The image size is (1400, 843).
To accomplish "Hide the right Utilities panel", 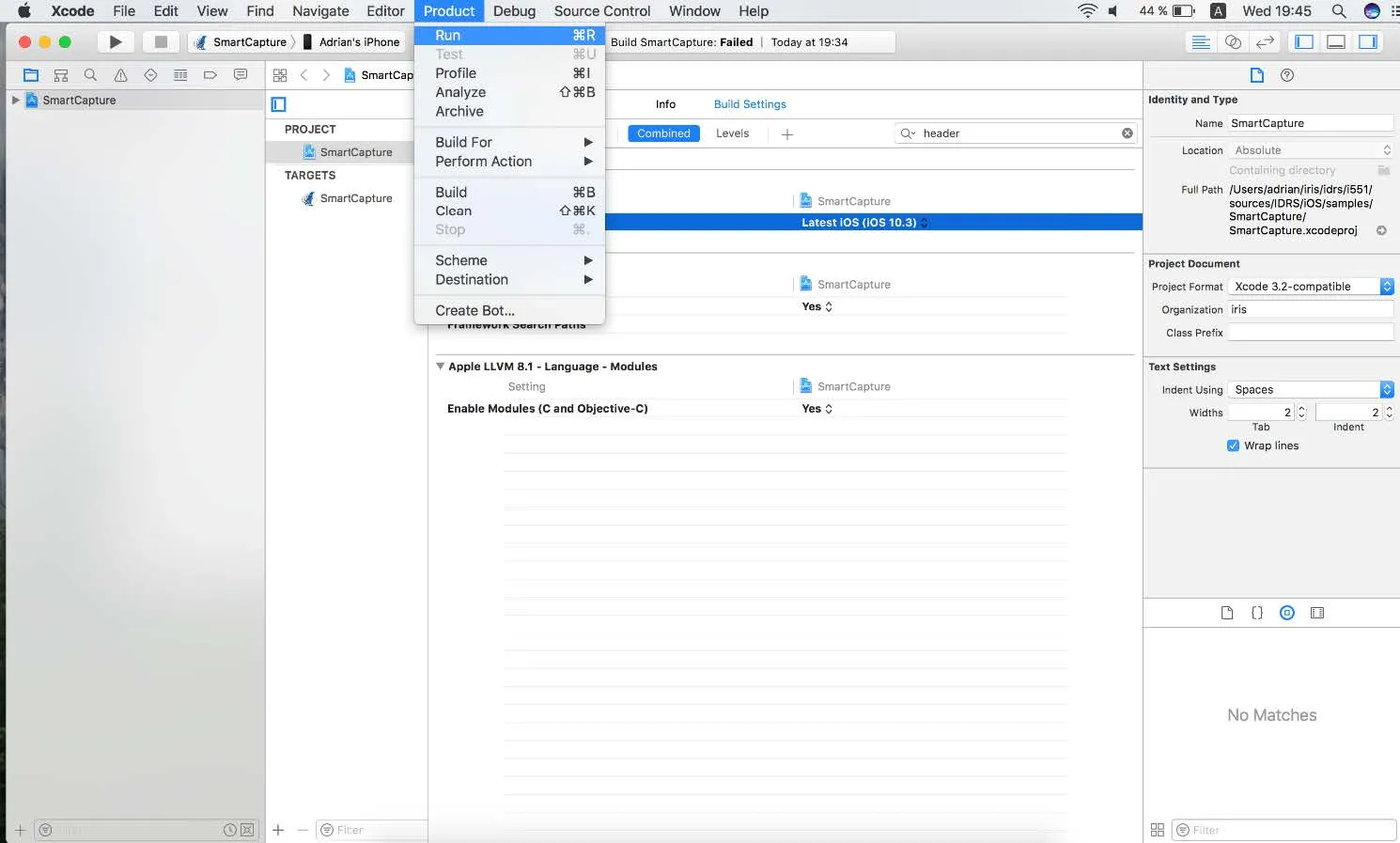I will pos(1368,42).
